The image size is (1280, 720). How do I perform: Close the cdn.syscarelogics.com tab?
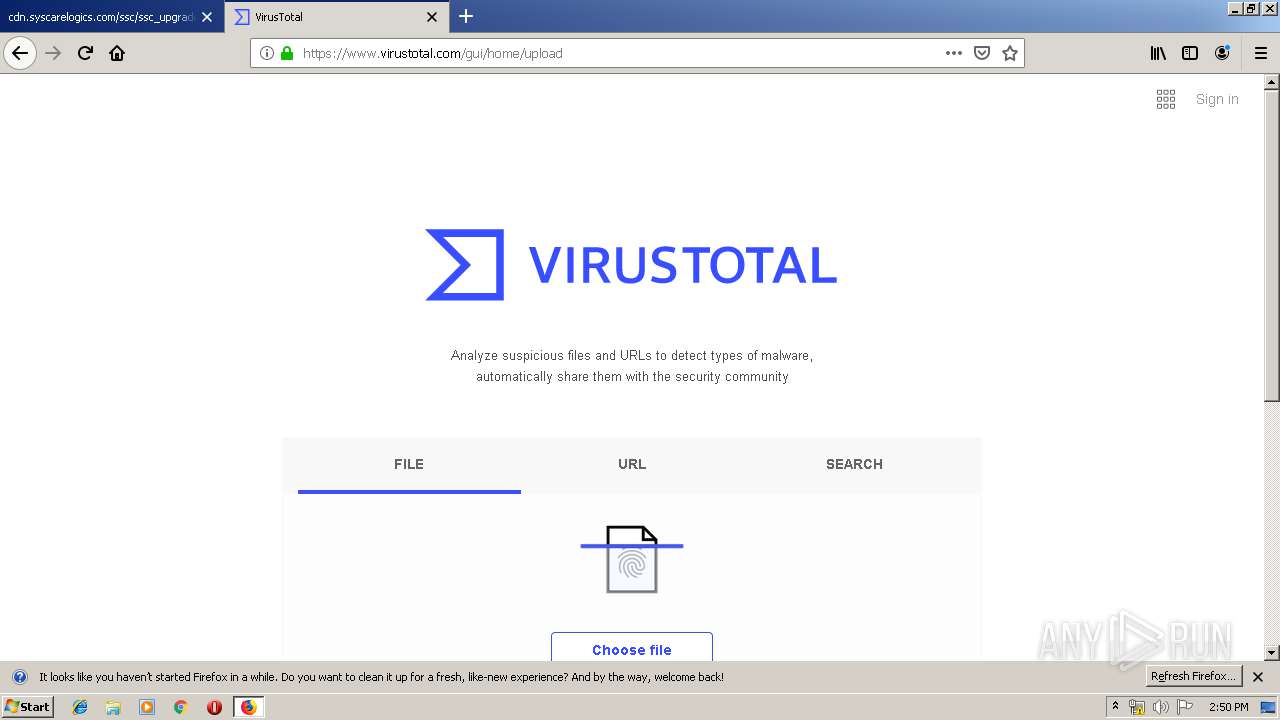point(207,17)
